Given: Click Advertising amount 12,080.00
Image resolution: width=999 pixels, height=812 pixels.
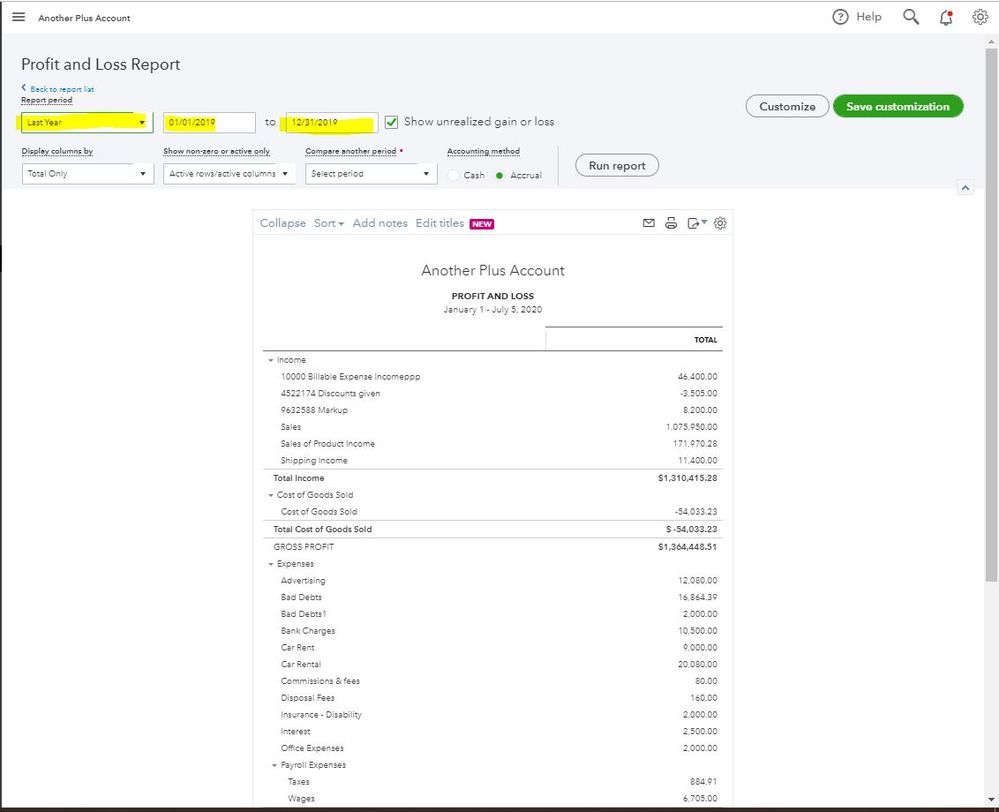Looking at the screenshot, I should coord(698,581).
